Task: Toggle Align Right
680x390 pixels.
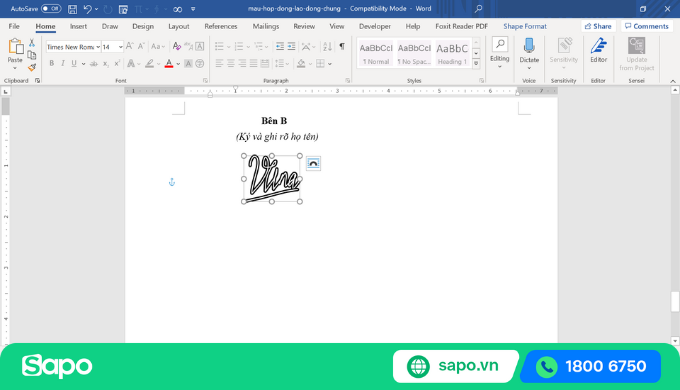Action: (242, 64)
